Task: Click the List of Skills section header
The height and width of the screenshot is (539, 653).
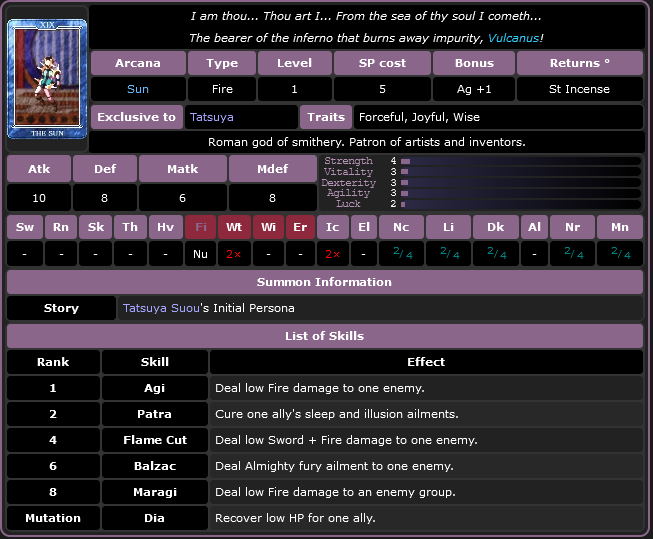Action: click(325, 336)
